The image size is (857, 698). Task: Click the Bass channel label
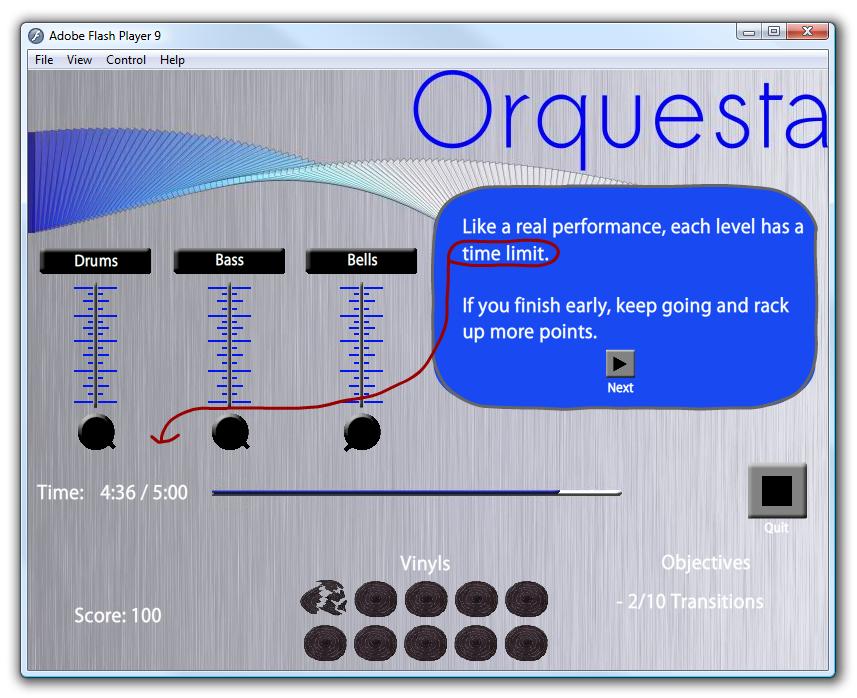tap(229, 260)
